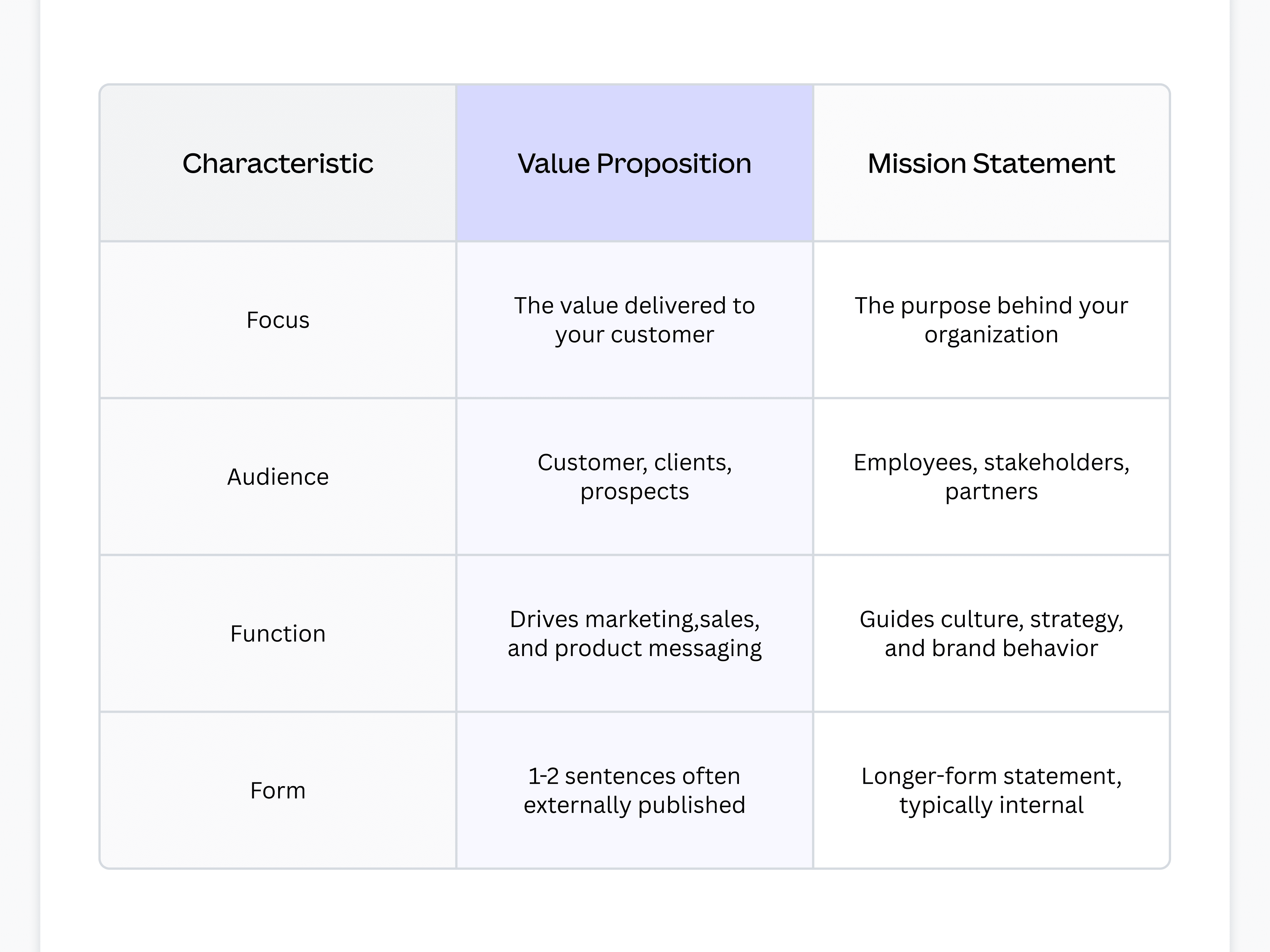
Task: Click "Longer-form statement, typically internal" cell
Action: coord(991,790)
